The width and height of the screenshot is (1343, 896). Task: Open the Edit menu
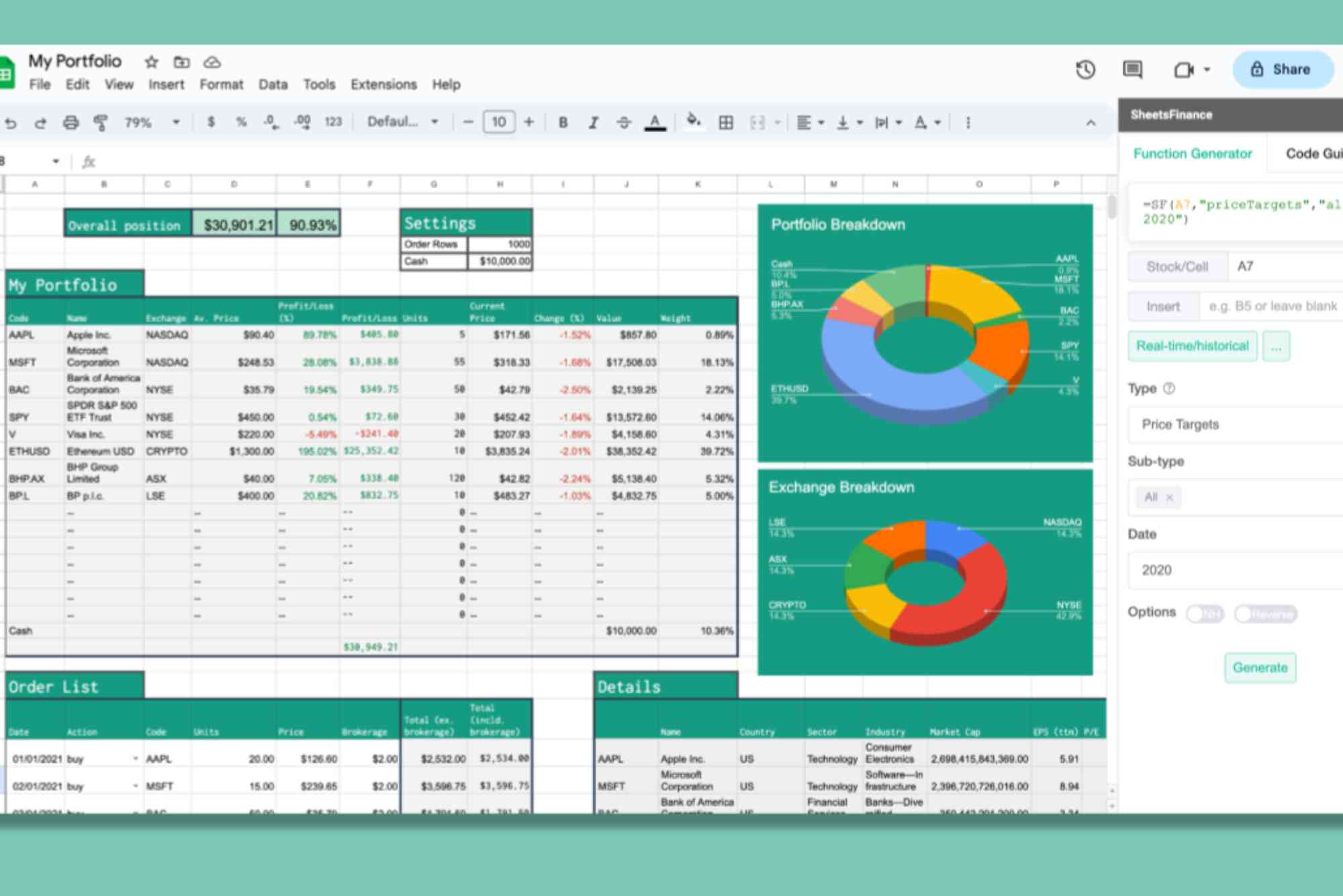[77, 85]
